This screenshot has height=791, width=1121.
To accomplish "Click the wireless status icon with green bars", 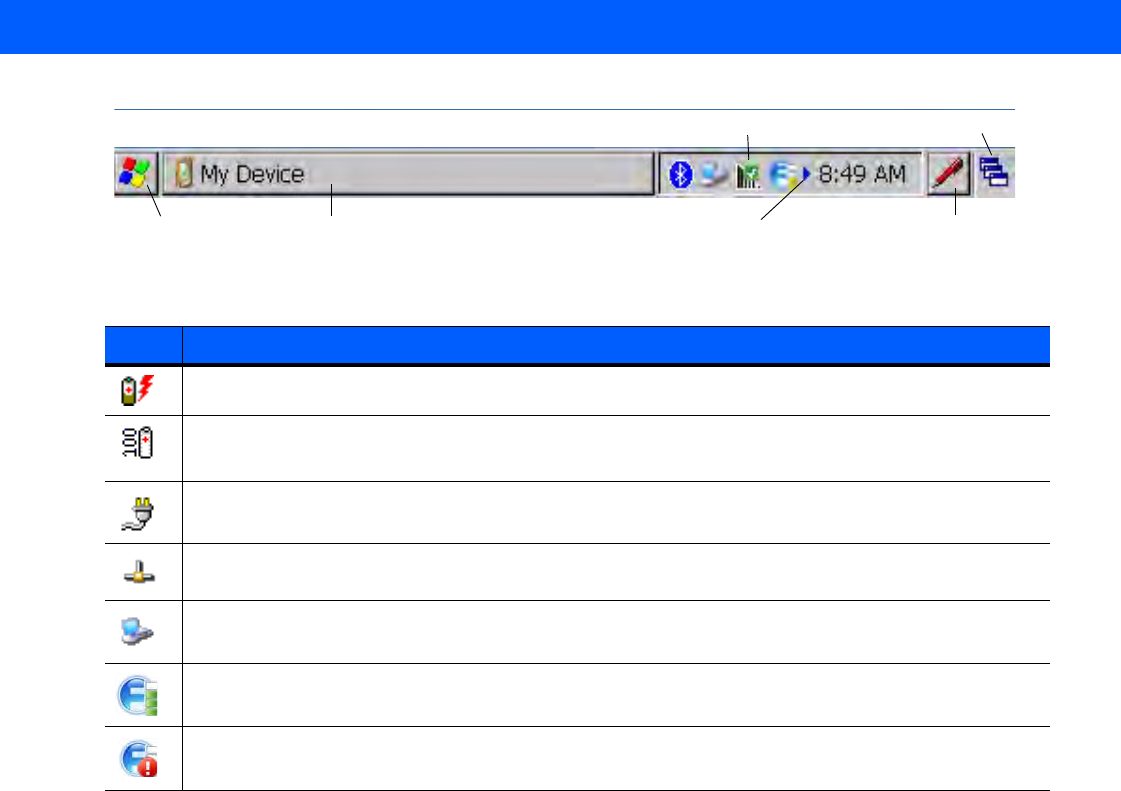I will pos(138,695).
